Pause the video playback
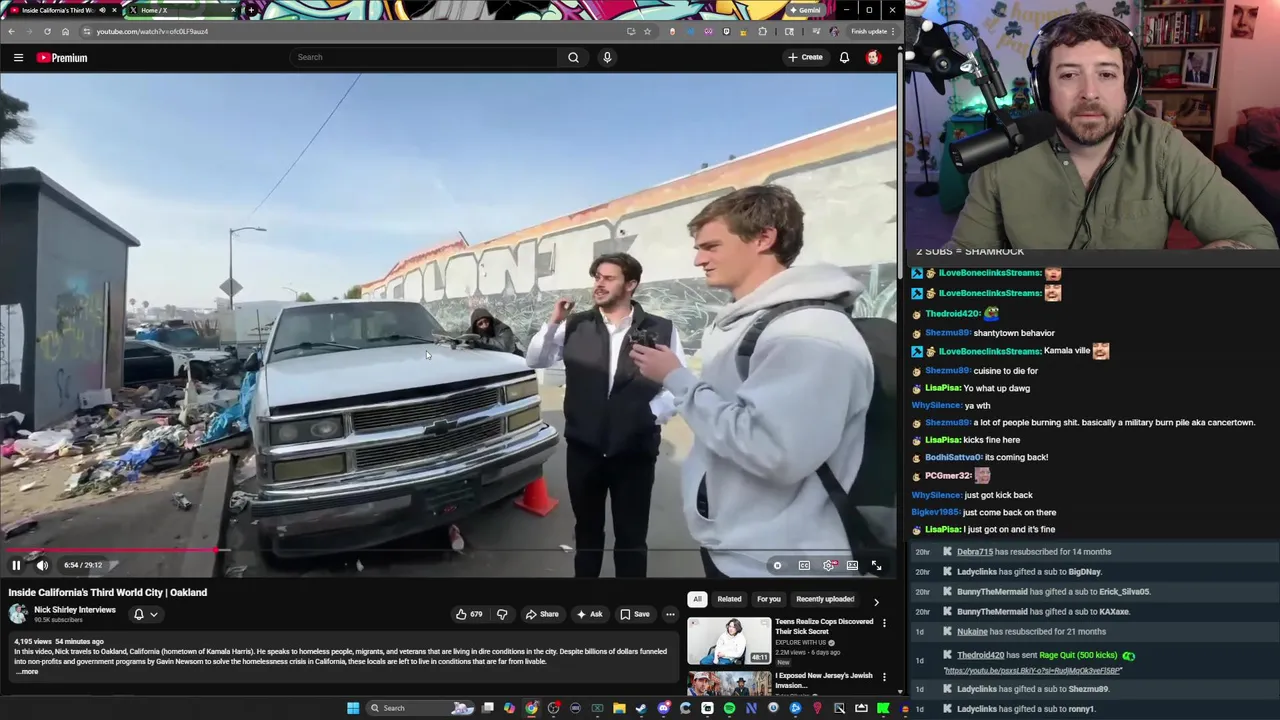The image size is (1280, 720). [x=16, y=565]
